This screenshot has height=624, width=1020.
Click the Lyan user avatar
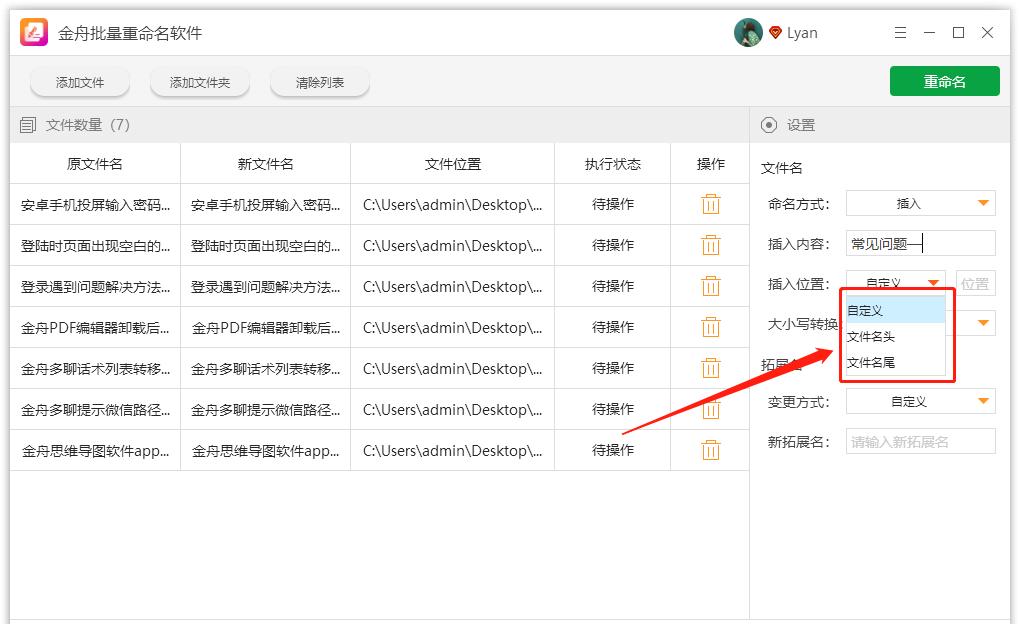point(748,33)
